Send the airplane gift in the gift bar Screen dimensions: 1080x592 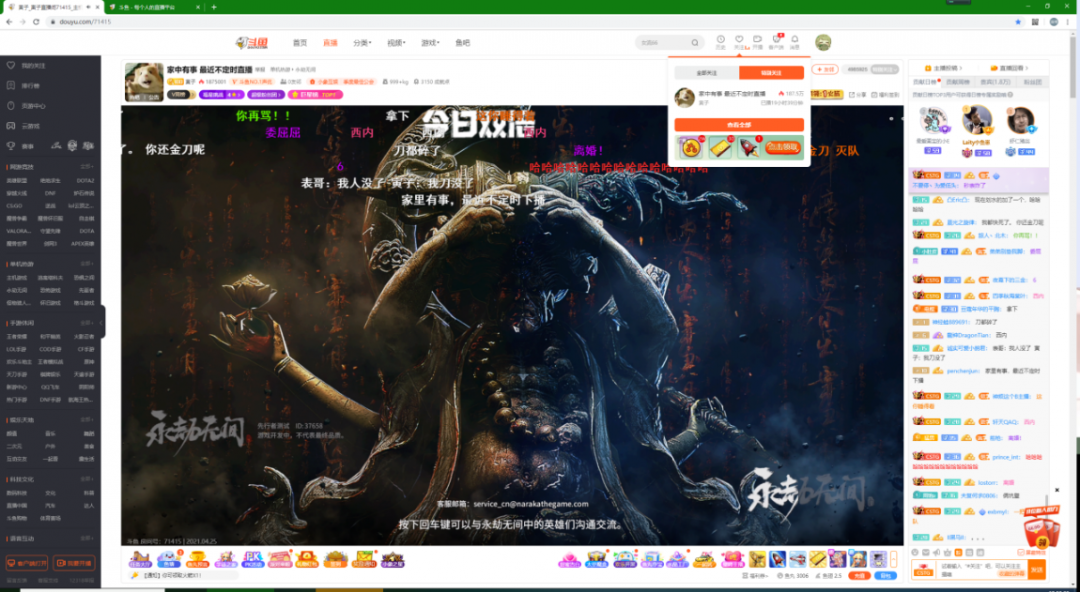[x=798, y=559]
